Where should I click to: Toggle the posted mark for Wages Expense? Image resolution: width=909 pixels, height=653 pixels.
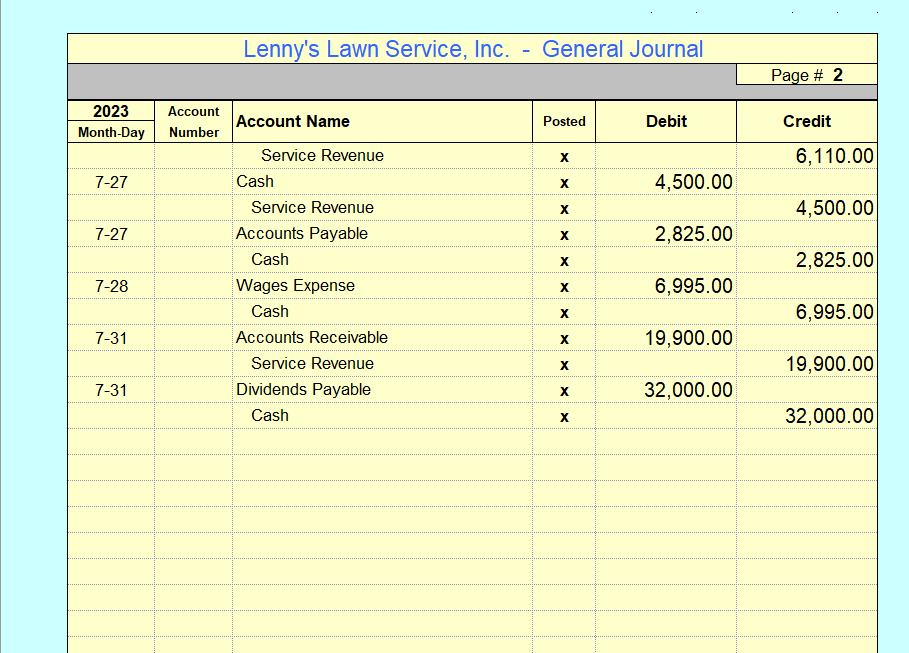[564, 285]
